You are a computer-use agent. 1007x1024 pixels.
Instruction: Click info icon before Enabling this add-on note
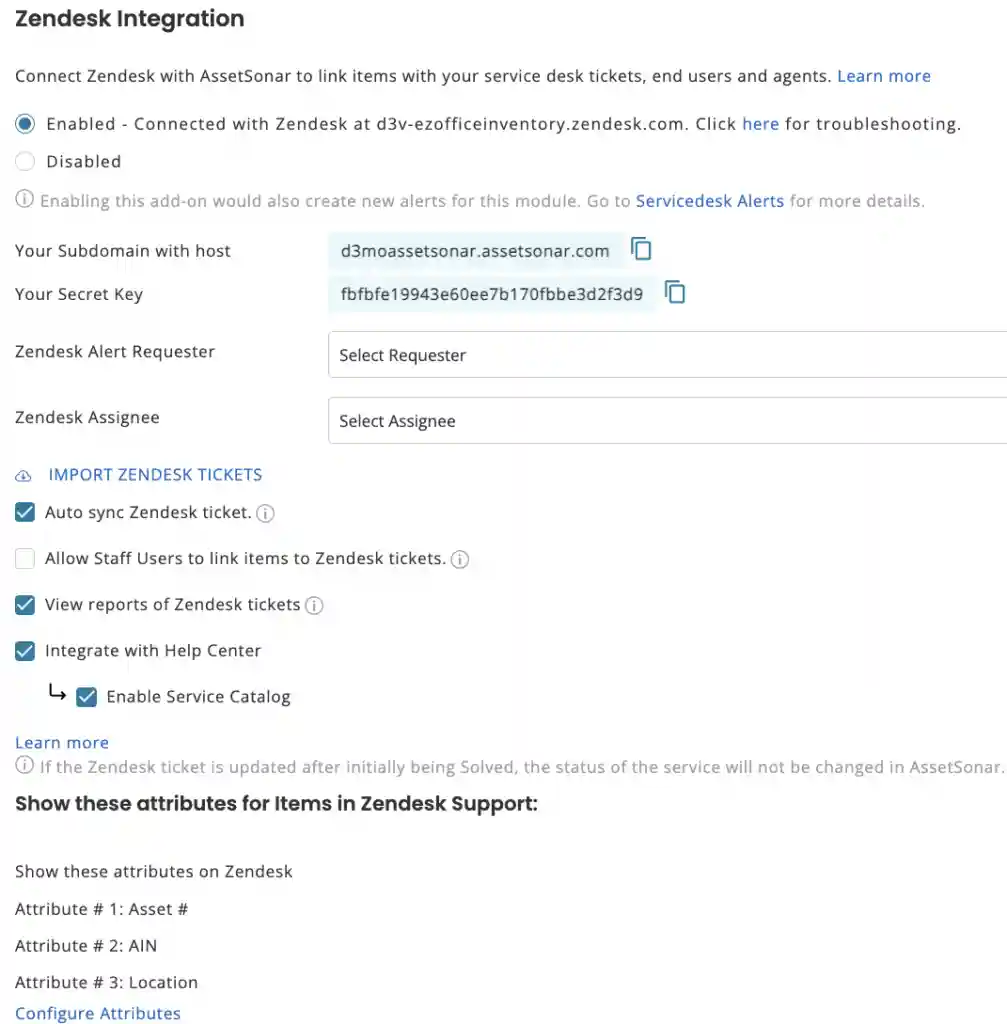click(24, 200)
